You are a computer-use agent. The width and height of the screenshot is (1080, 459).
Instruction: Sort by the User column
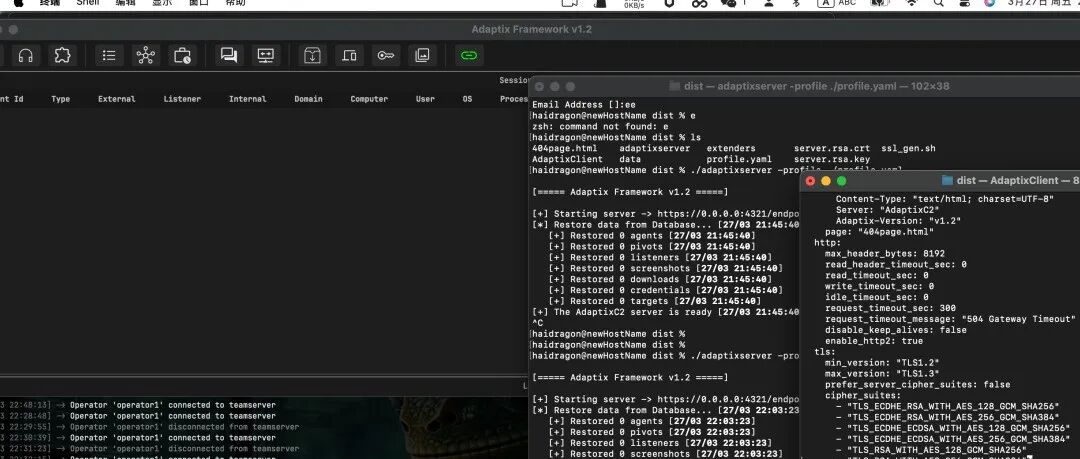coord(425,99)
